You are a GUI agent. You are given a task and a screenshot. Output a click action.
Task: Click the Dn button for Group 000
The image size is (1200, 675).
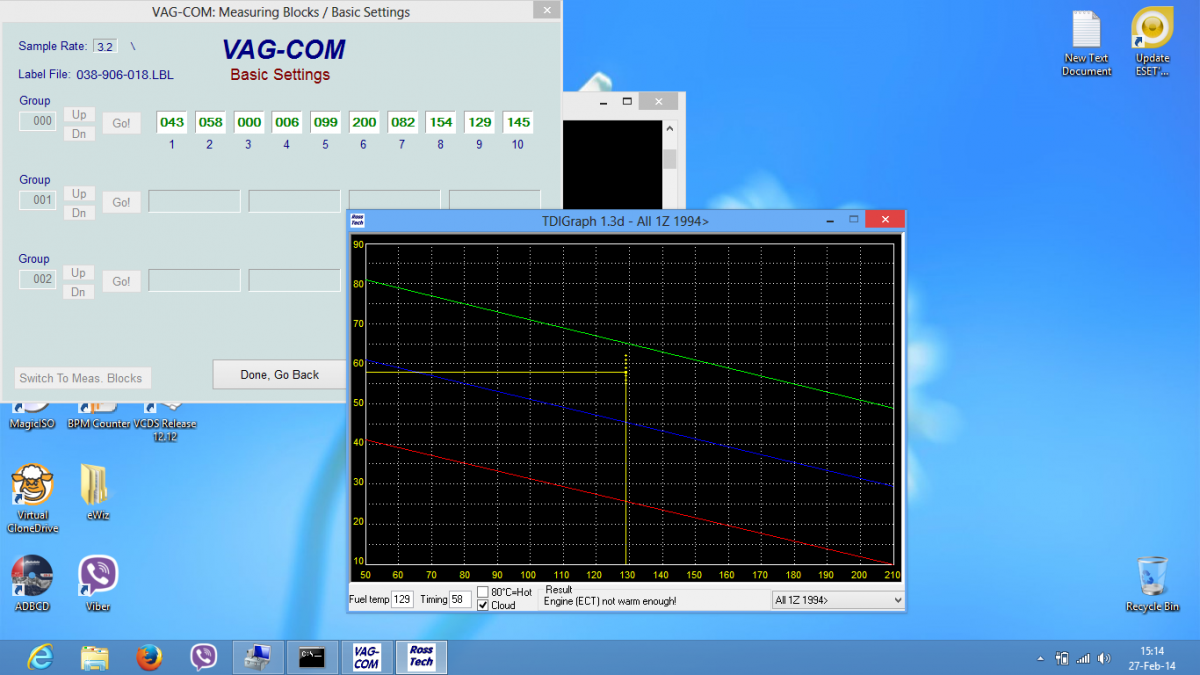[79, 134]
